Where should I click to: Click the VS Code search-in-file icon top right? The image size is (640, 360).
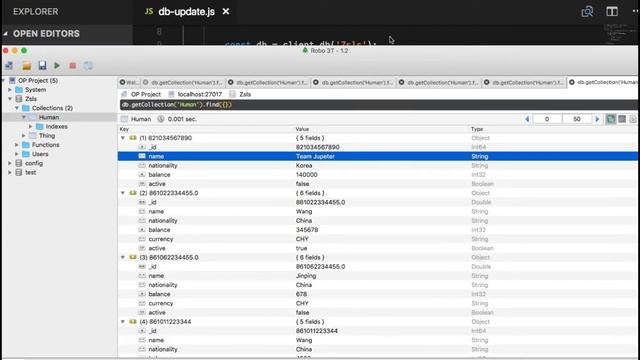click(587, 11)
